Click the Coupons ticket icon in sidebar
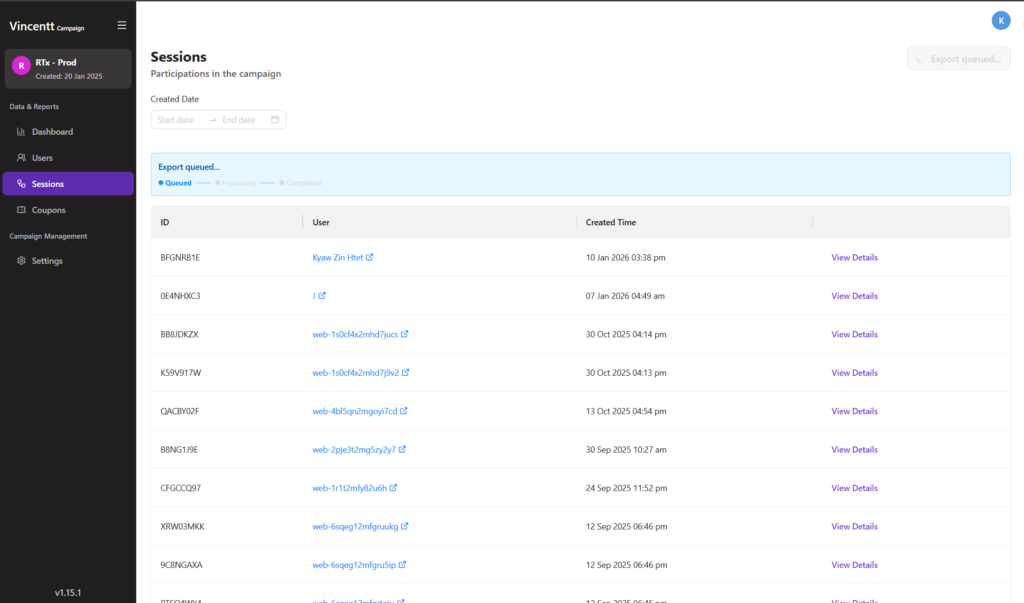 pos(22,210)
